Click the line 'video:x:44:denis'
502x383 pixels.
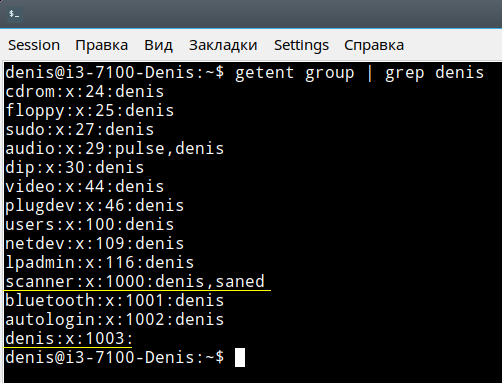[x=85, y=187]
